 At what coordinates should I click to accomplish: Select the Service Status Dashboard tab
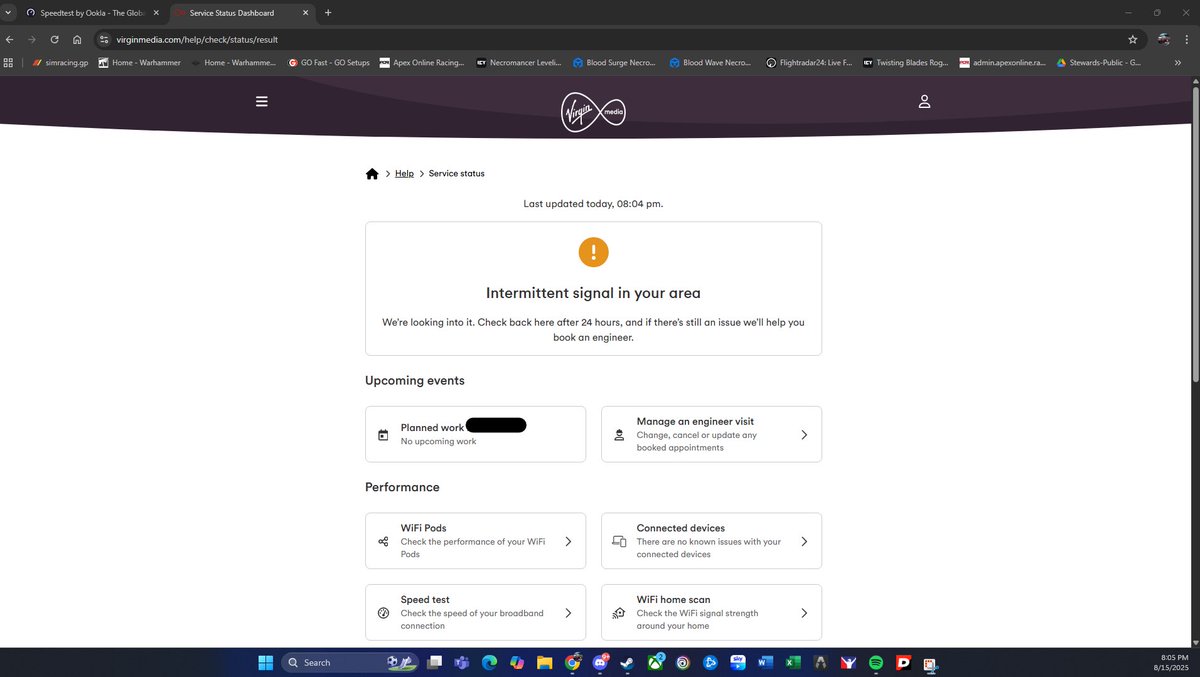(240, 13)
